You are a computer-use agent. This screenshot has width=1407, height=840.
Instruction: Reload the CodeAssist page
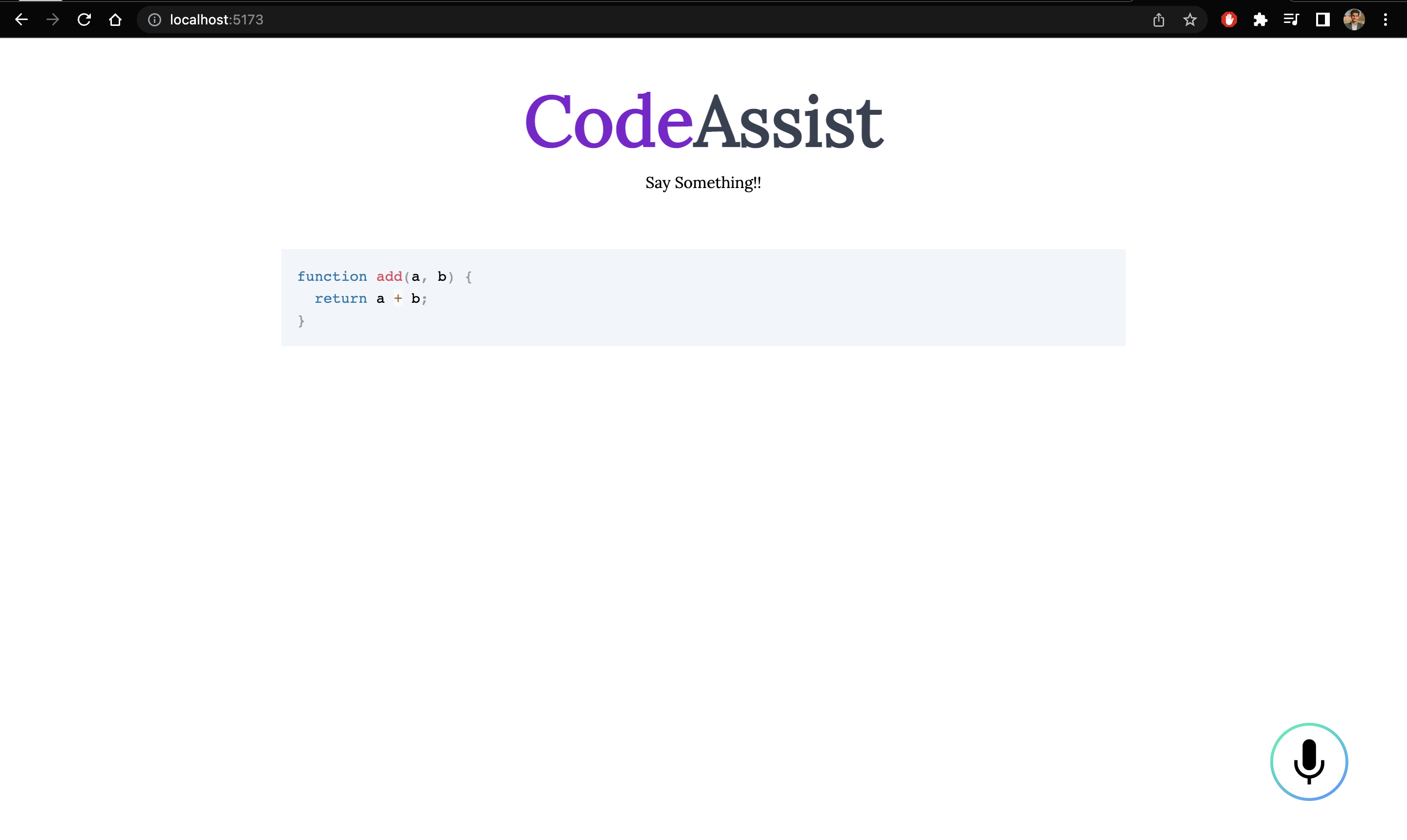point(84,19)
